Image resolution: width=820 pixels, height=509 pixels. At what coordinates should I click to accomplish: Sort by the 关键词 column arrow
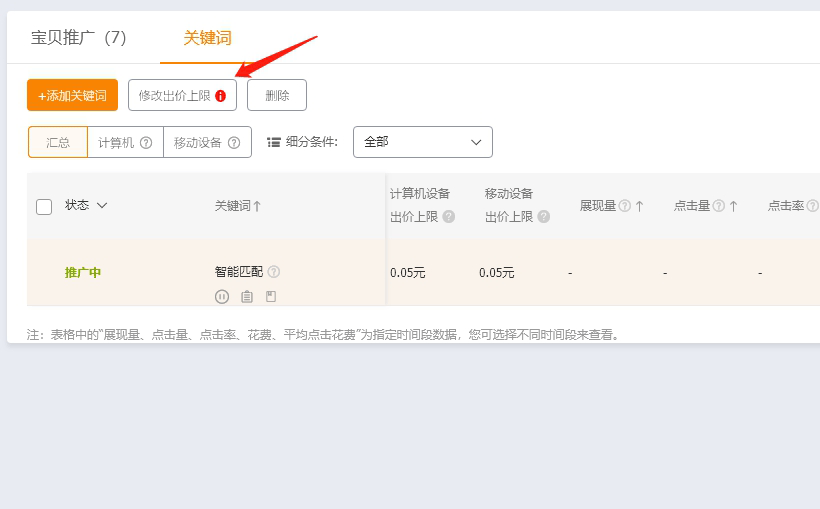(x=257, y=206)
